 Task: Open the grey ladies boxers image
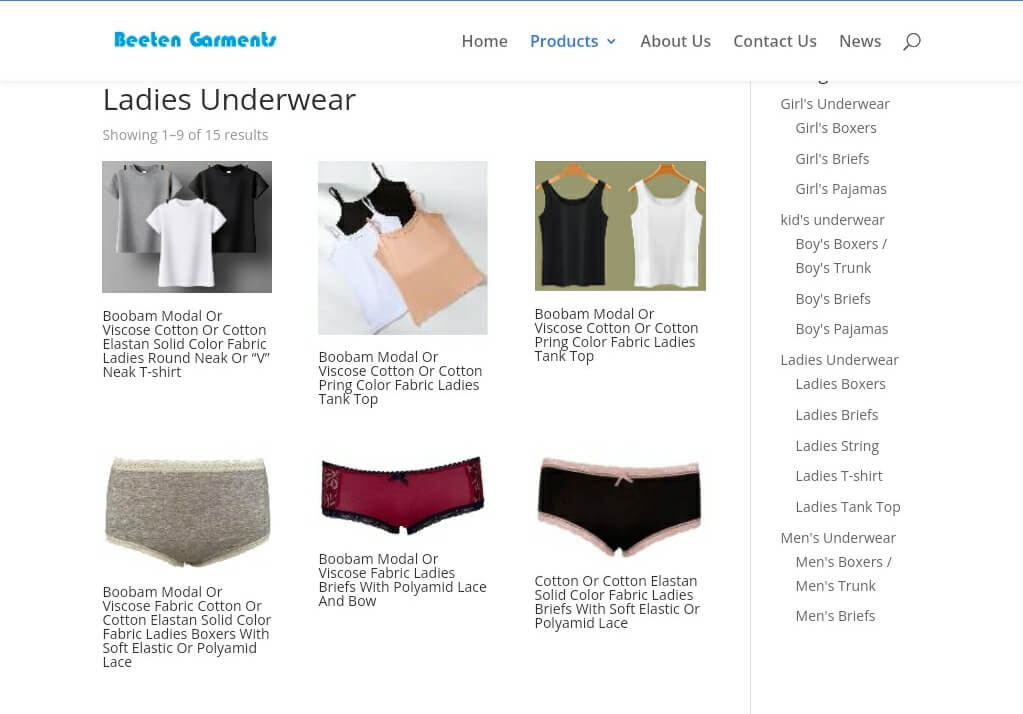187,511
